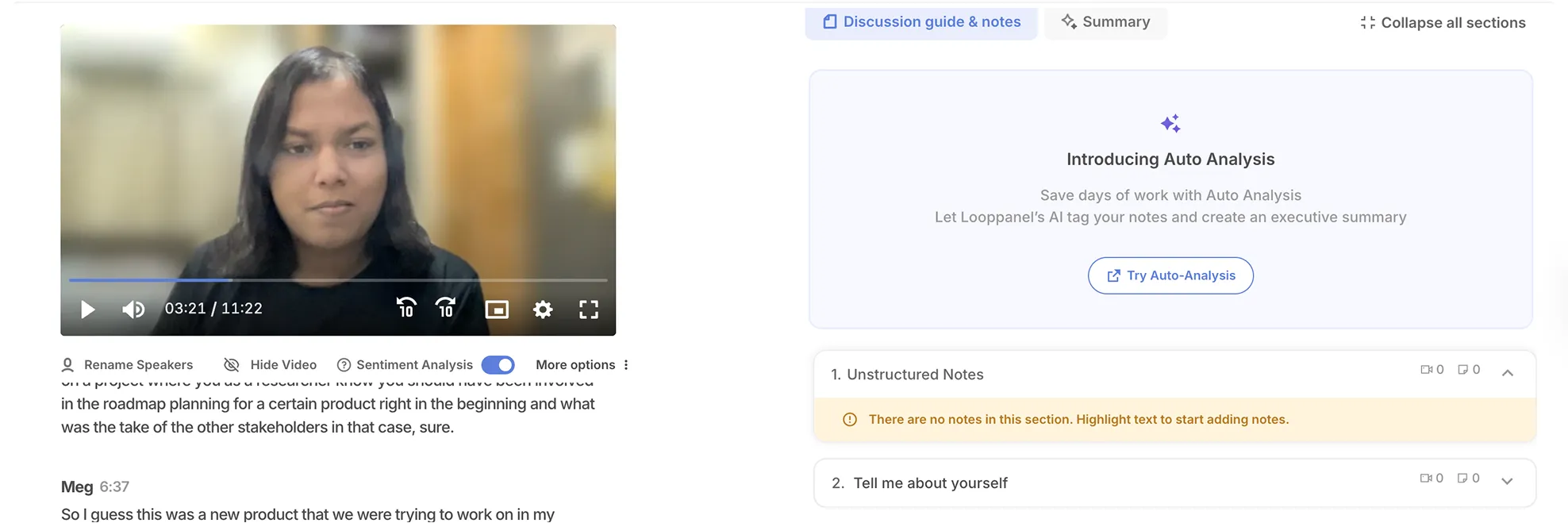
Task: Click the Auto Analysis sparkle icon
Action: (x=1170, y=123)
